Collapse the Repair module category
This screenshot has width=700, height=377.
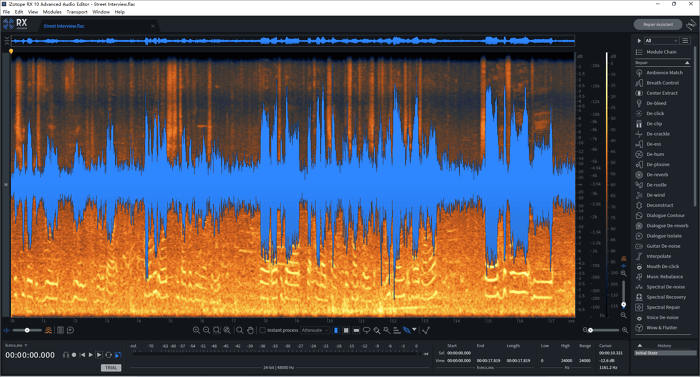pyautogui.click(x=687, y=63)
